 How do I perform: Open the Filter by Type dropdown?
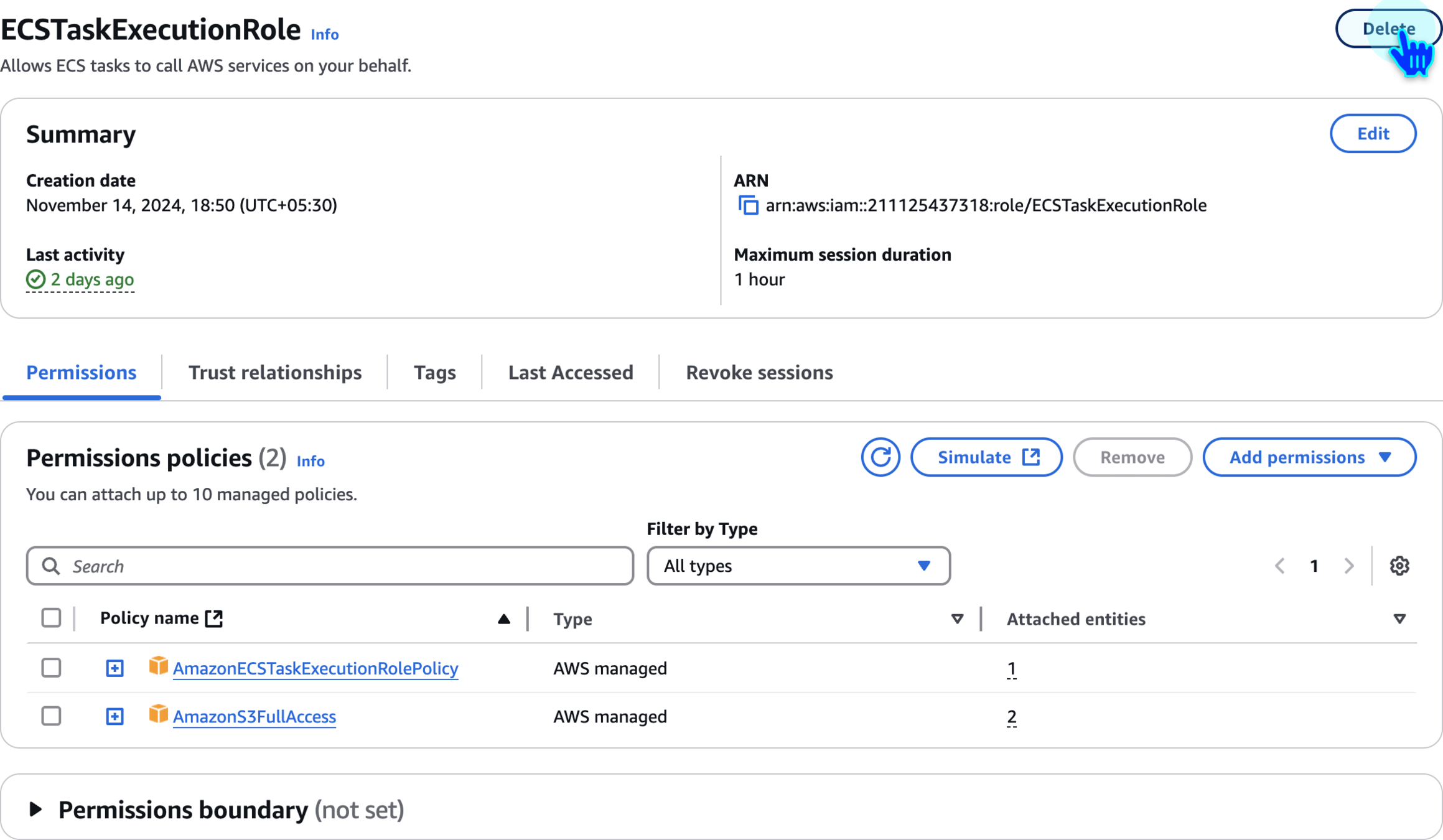click(x=798, y=566)
